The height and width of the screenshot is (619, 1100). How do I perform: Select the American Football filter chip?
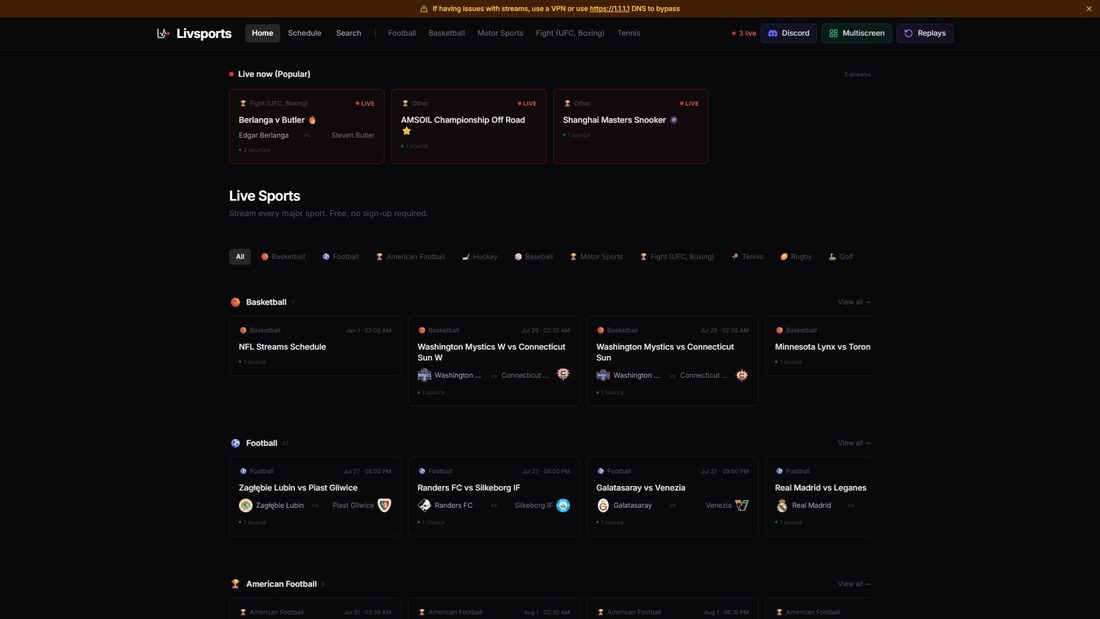pyautogui.click(x=410, y=257)
